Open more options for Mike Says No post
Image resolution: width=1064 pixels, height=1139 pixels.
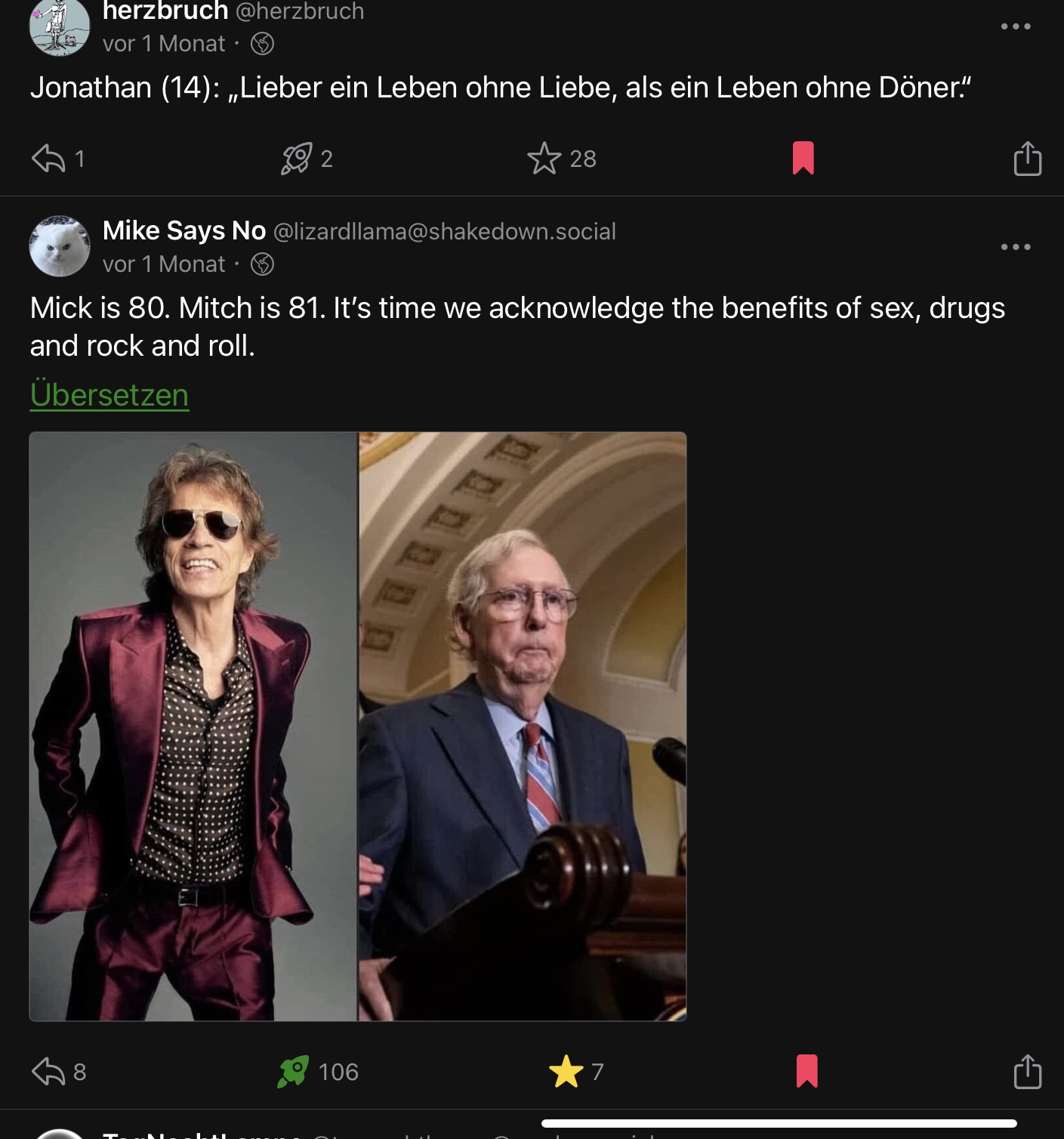1015,247
